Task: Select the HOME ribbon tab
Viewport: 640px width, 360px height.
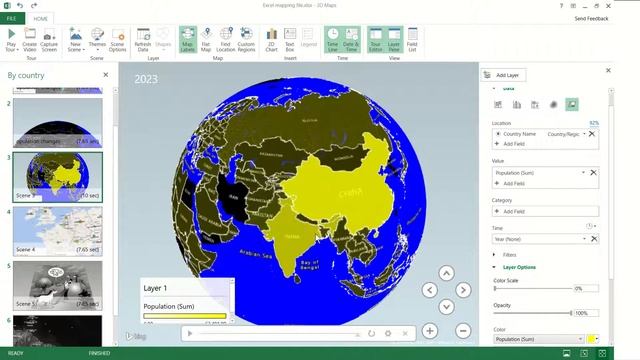Action: point(40,19)
